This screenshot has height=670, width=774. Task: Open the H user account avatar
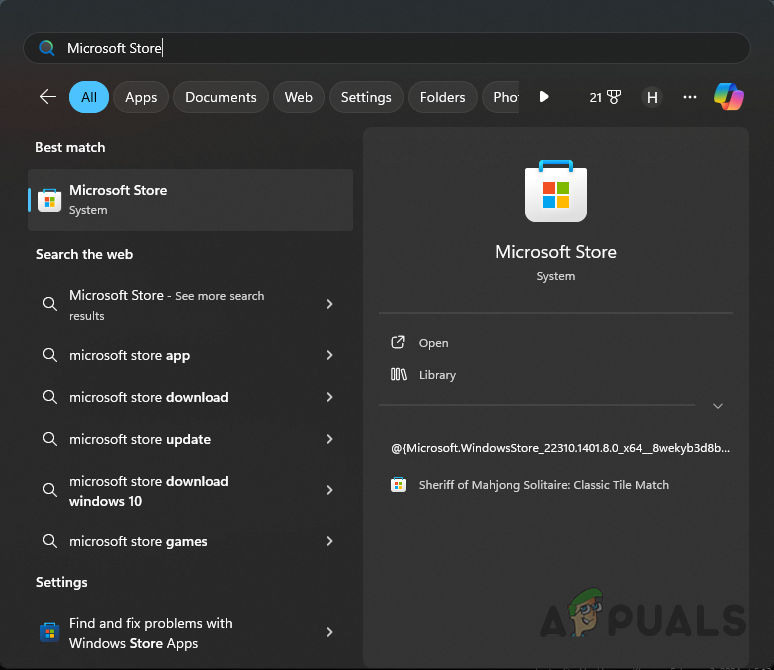pos(652,97)
